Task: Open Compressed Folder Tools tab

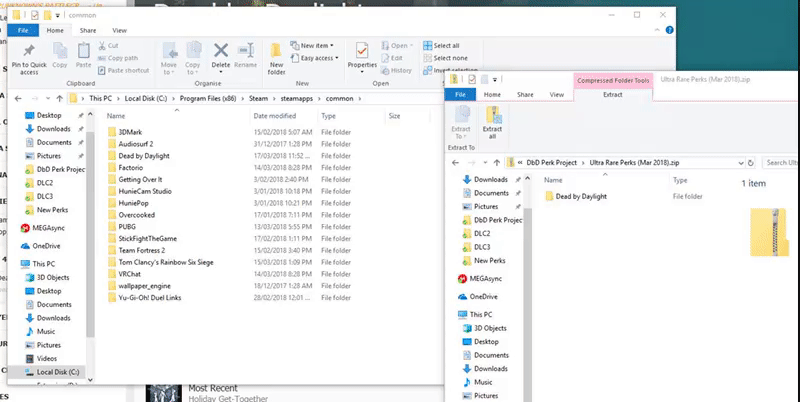Action: click(613, 81)
